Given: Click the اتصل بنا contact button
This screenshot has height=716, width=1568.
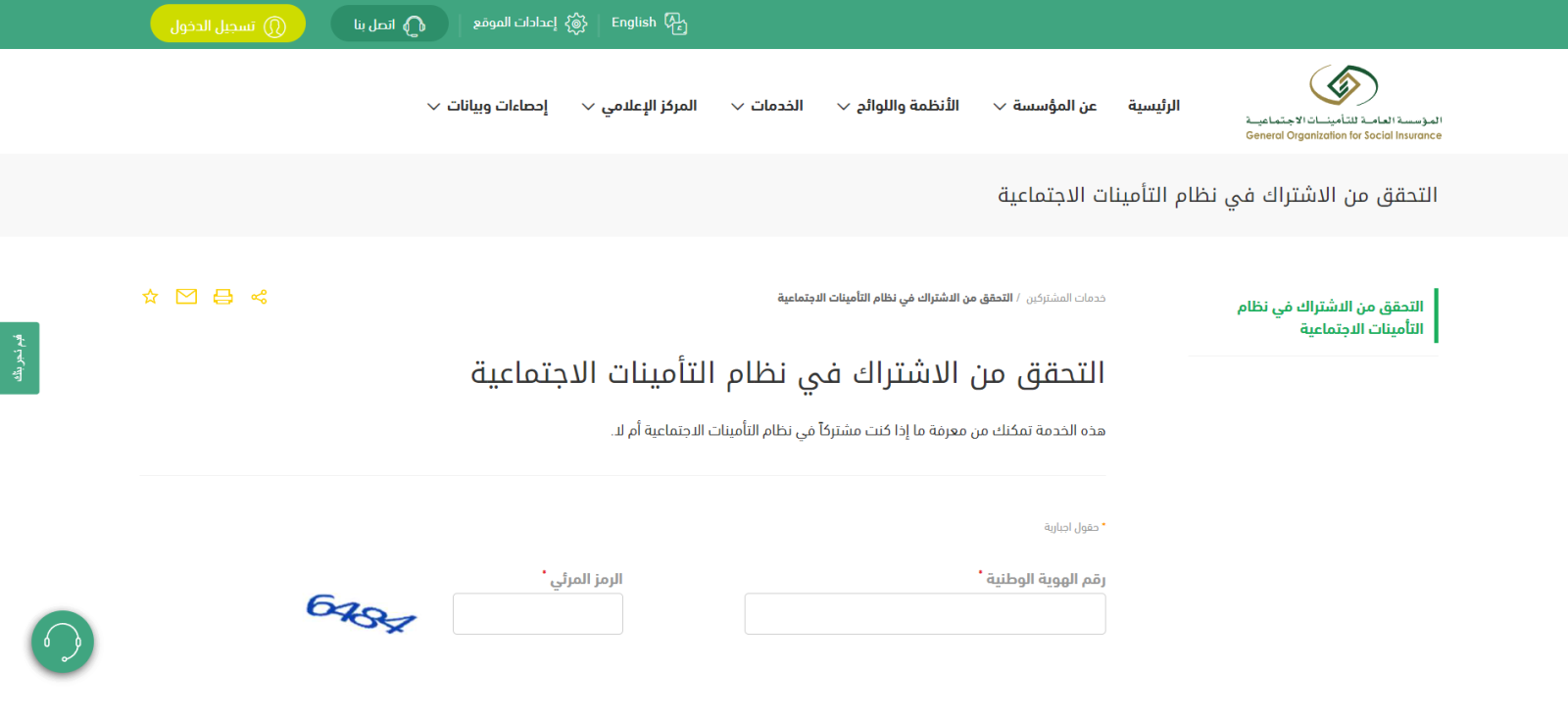Looking at the screenshot, I should click(x=389, y=24).
